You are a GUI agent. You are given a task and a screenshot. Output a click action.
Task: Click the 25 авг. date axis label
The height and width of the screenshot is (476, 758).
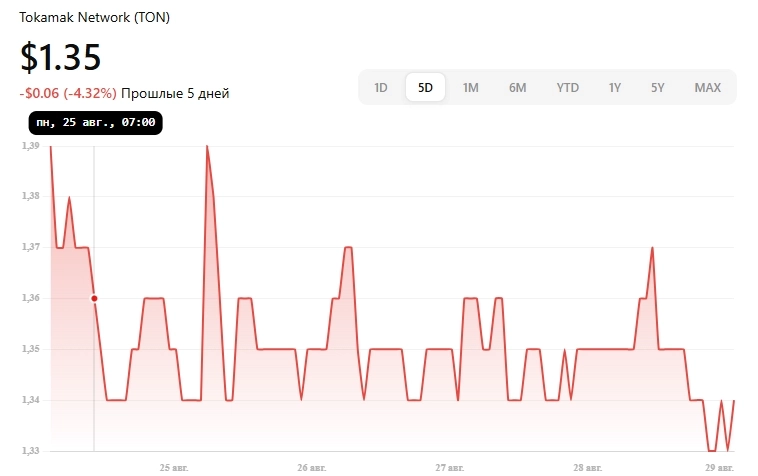(174, 467)
